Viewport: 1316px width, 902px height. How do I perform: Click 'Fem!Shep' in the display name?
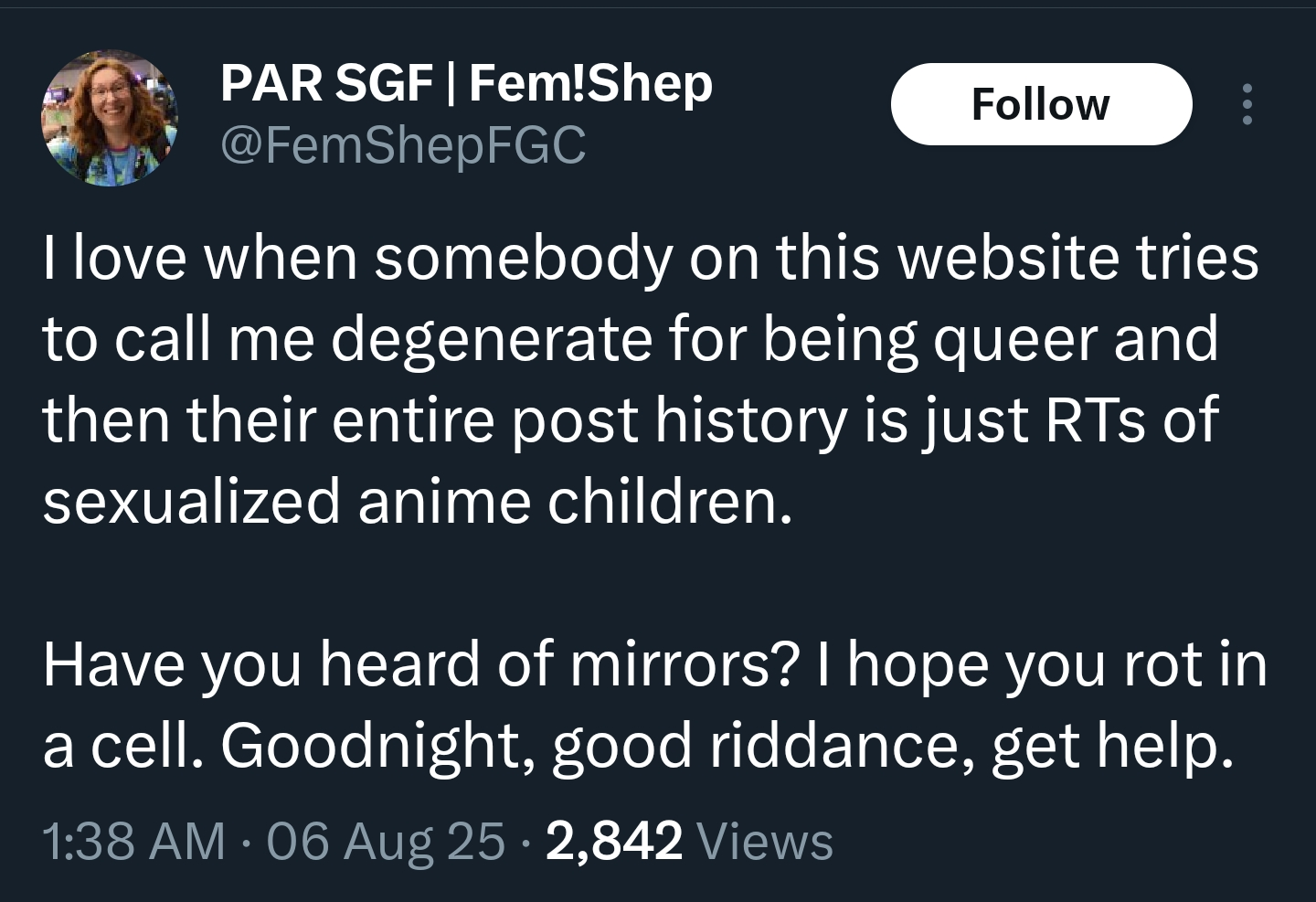coord(590,83)
